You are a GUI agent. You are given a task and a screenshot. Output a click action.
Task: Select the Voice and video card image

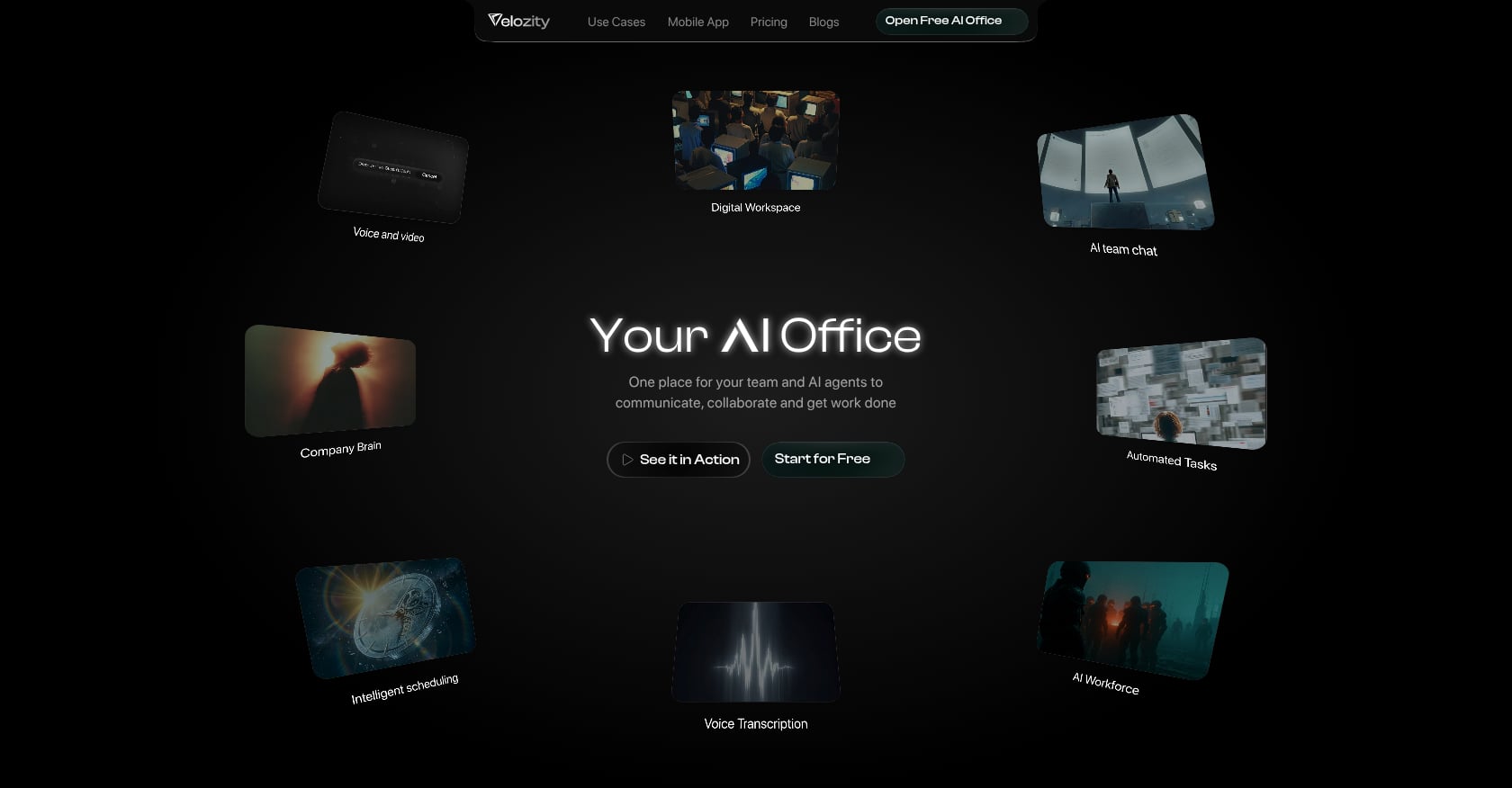393,167
